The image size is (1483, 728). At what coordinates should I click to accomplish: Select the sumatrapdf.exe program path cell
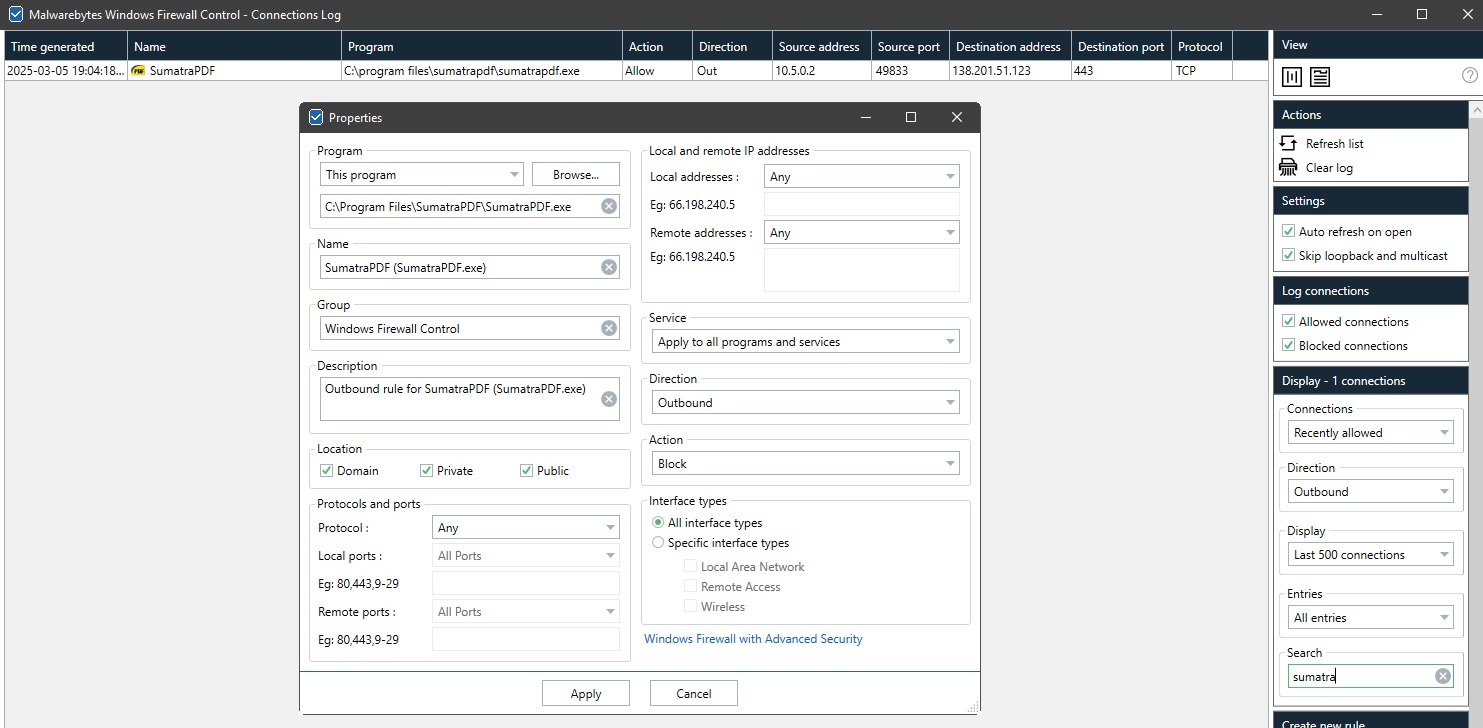(481, 71)
